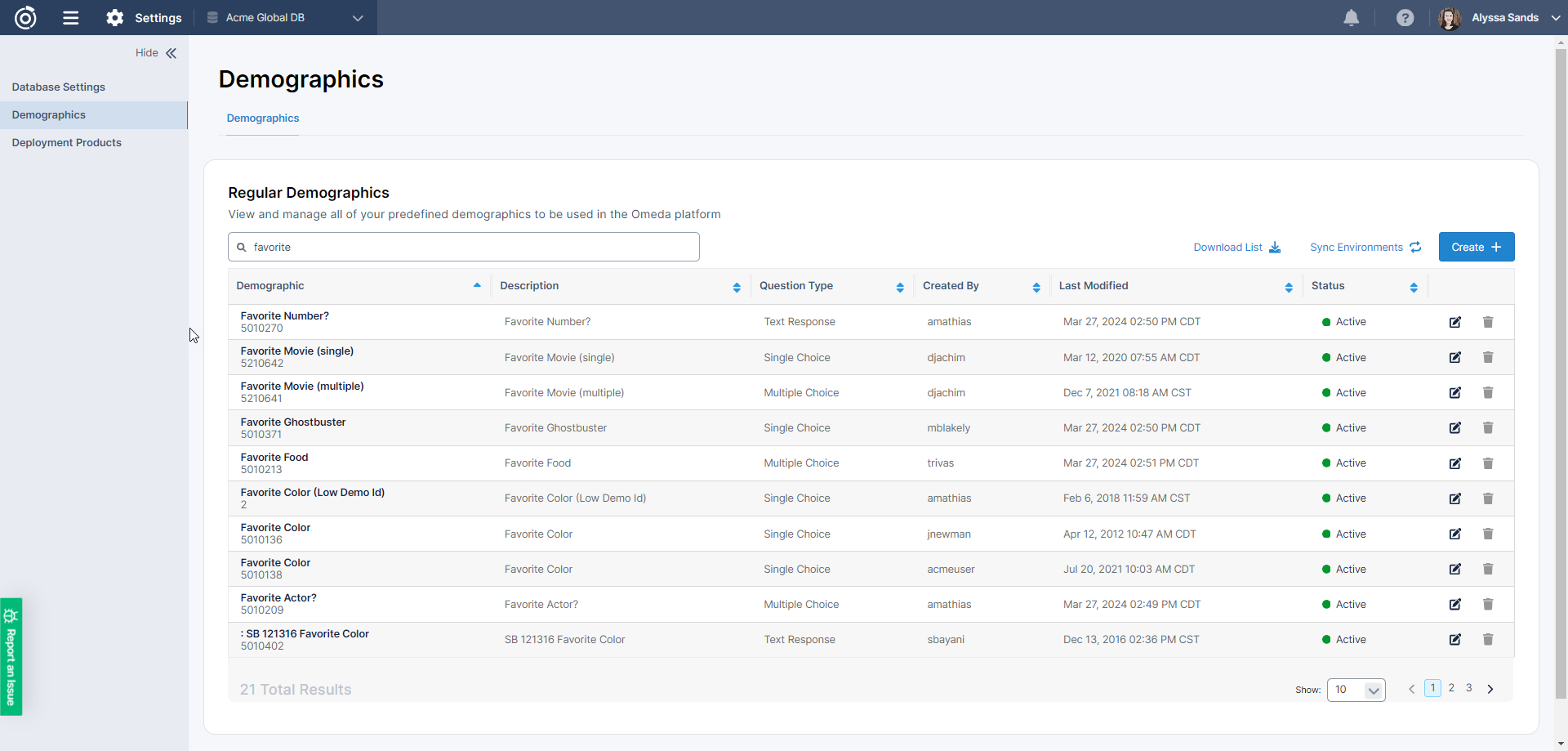Click the Download List link
Screen dimensions: 1568x751
tap(1236, 248)
